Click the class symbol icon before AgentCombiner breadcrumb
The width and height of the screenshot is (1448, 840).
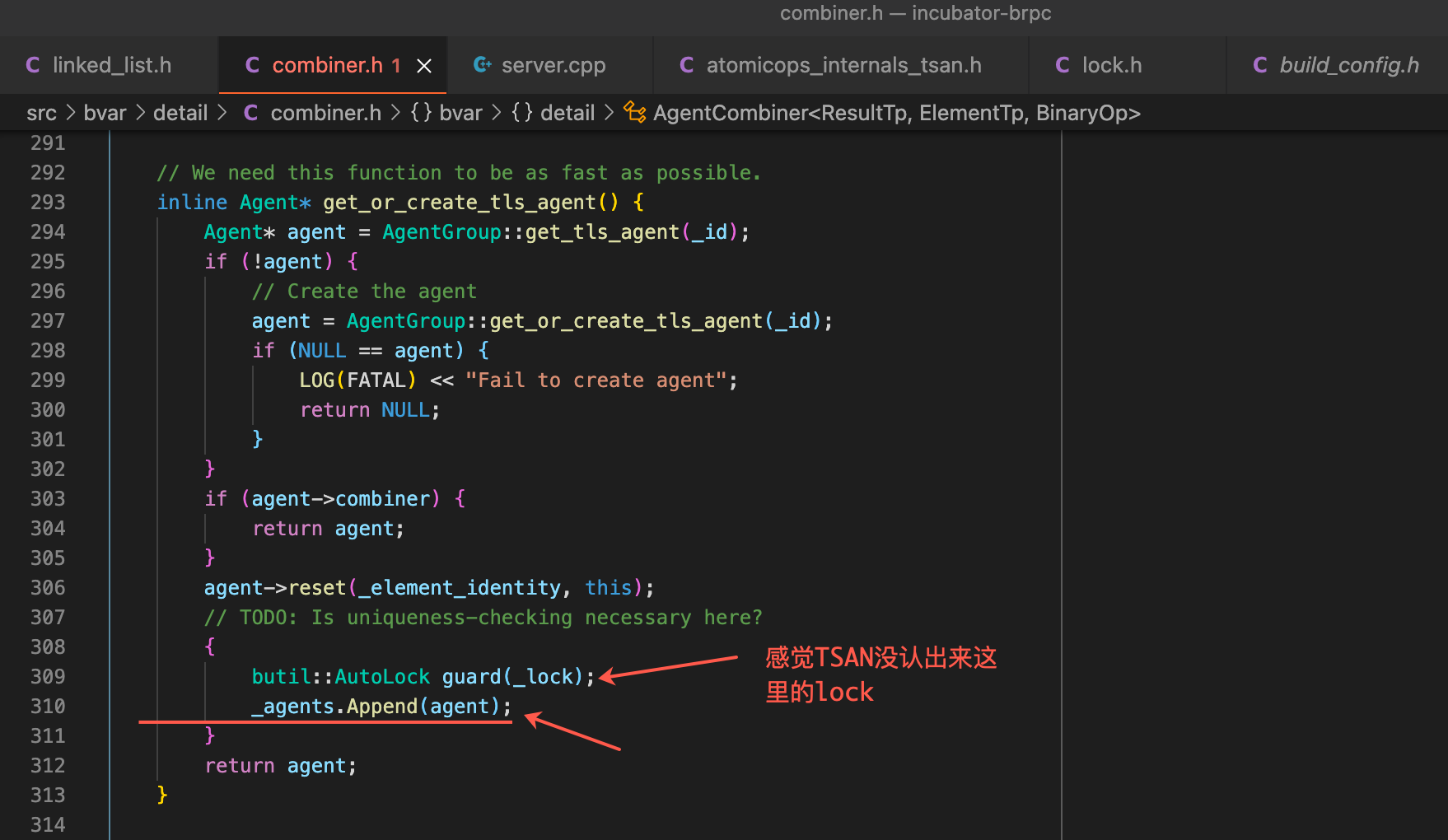[x=633, y=113]
